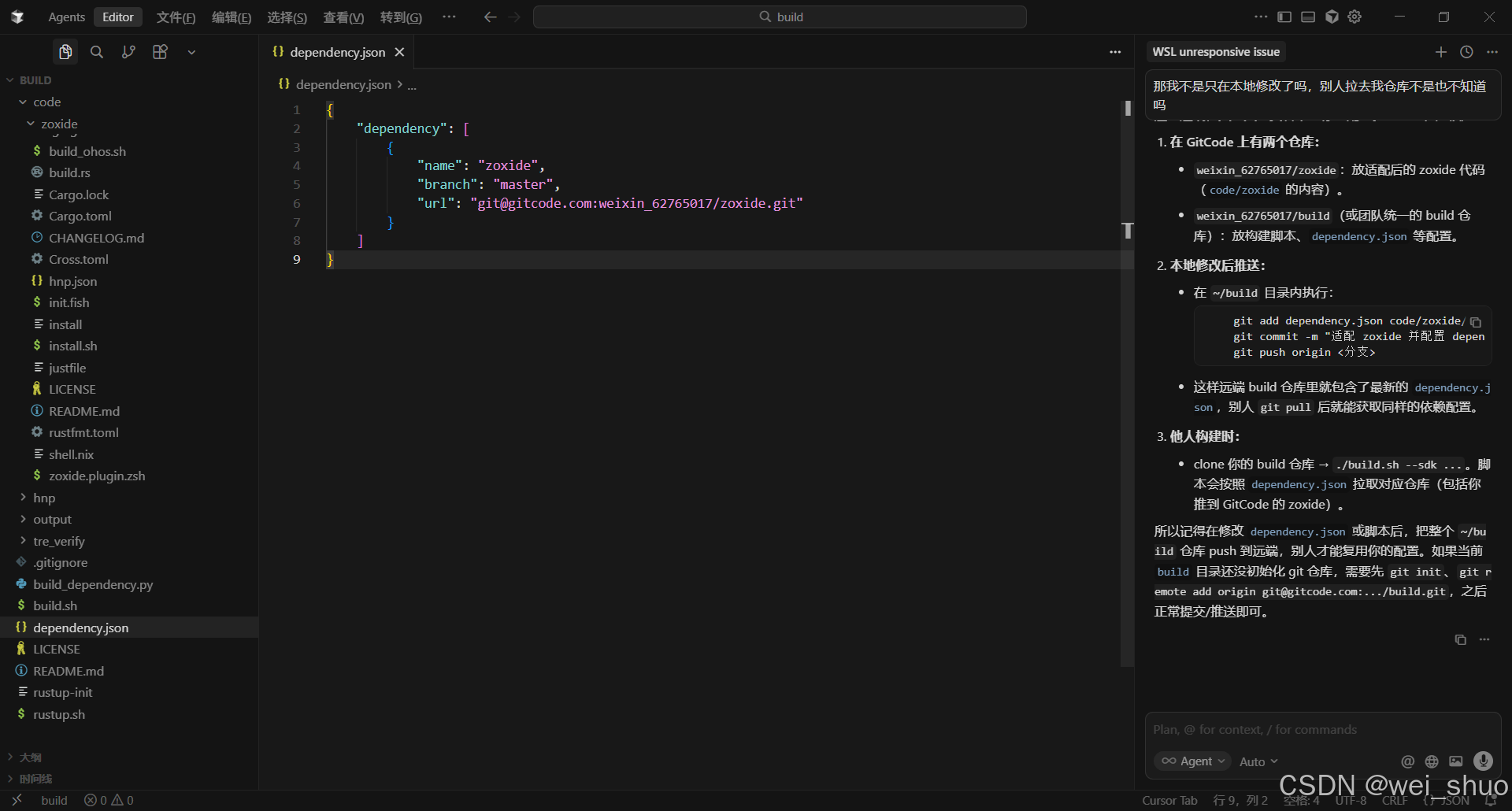Viewport: 1512px width, 811px height.
Task: Start a new chat with plus icon
Action: click(x=1441, y=52)
